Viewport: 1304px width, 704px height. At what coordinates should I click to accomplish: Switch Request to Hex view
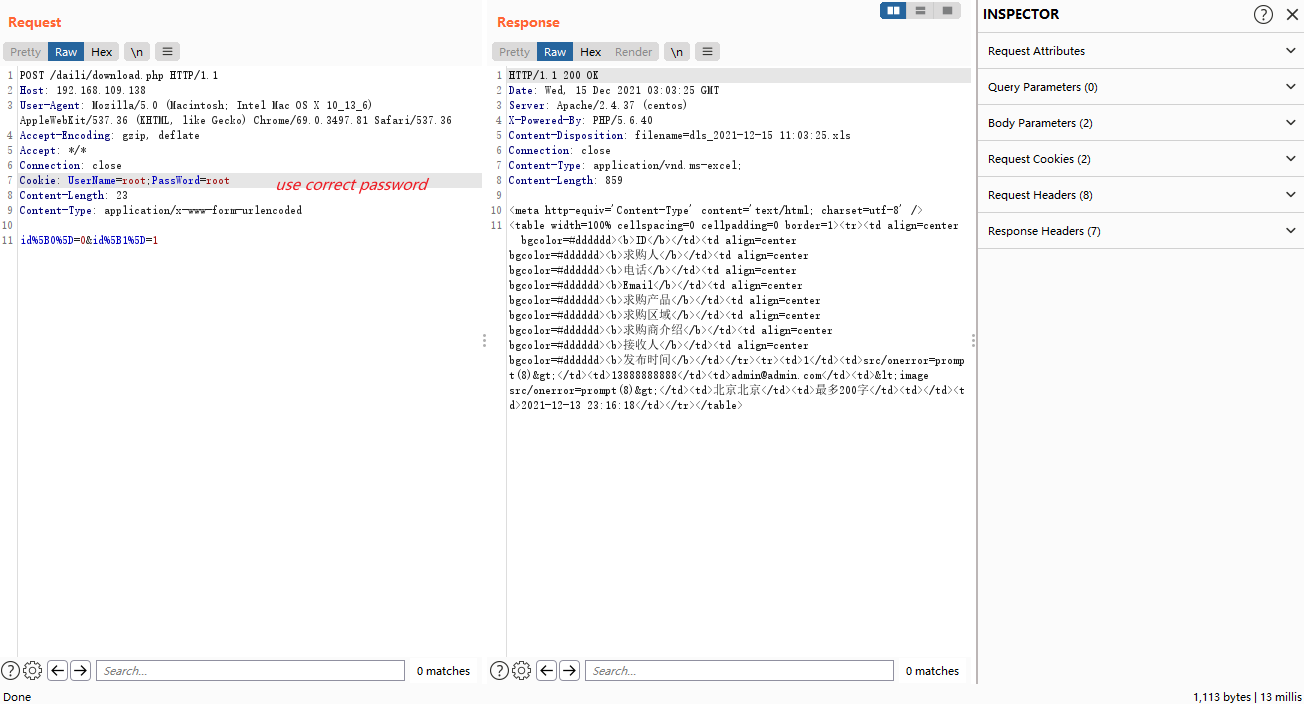(102, 52)
